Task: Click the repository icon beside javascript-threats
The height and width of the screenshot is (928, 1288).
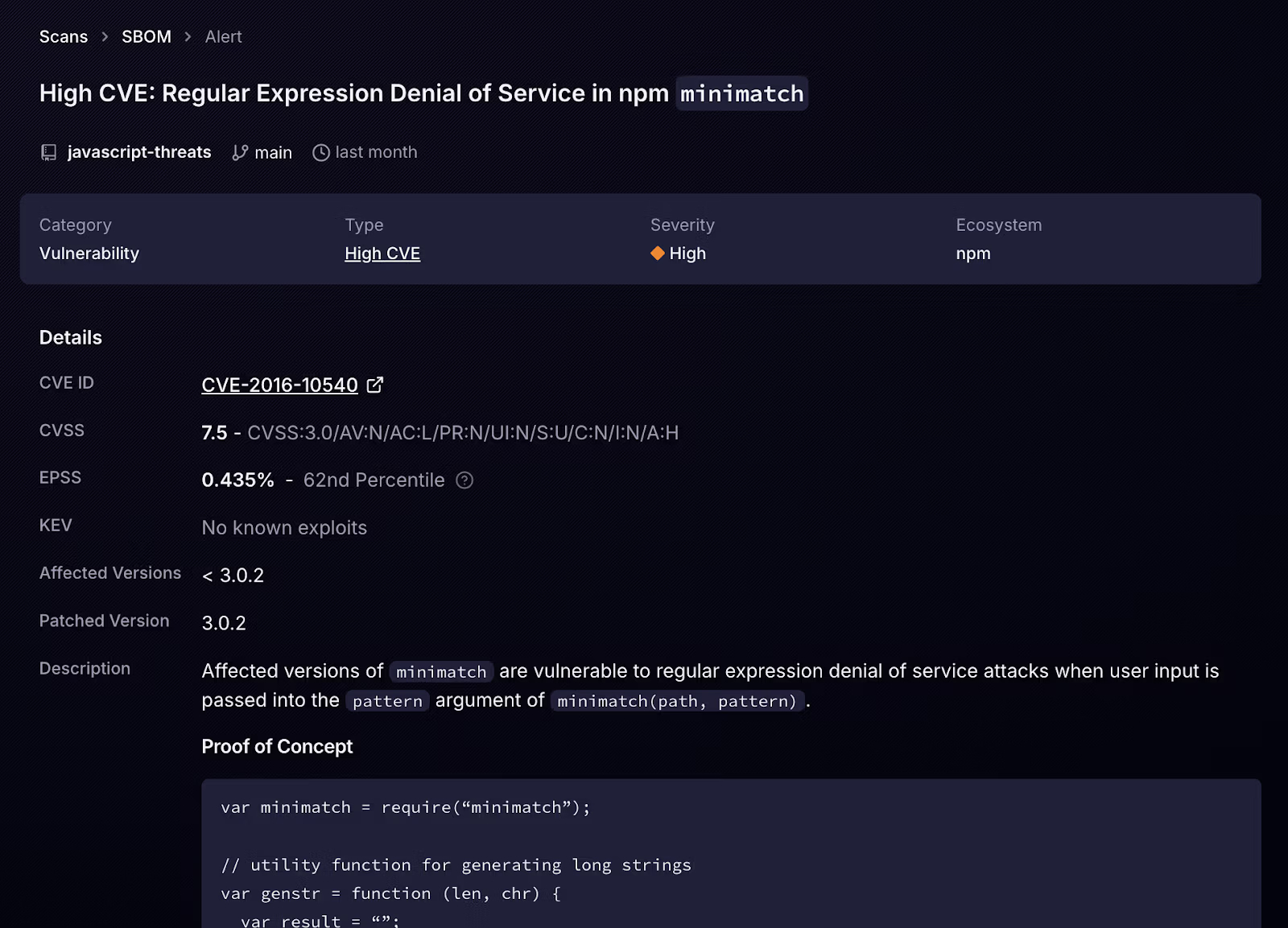Action: pyautogui.click(x=49, y=153)
